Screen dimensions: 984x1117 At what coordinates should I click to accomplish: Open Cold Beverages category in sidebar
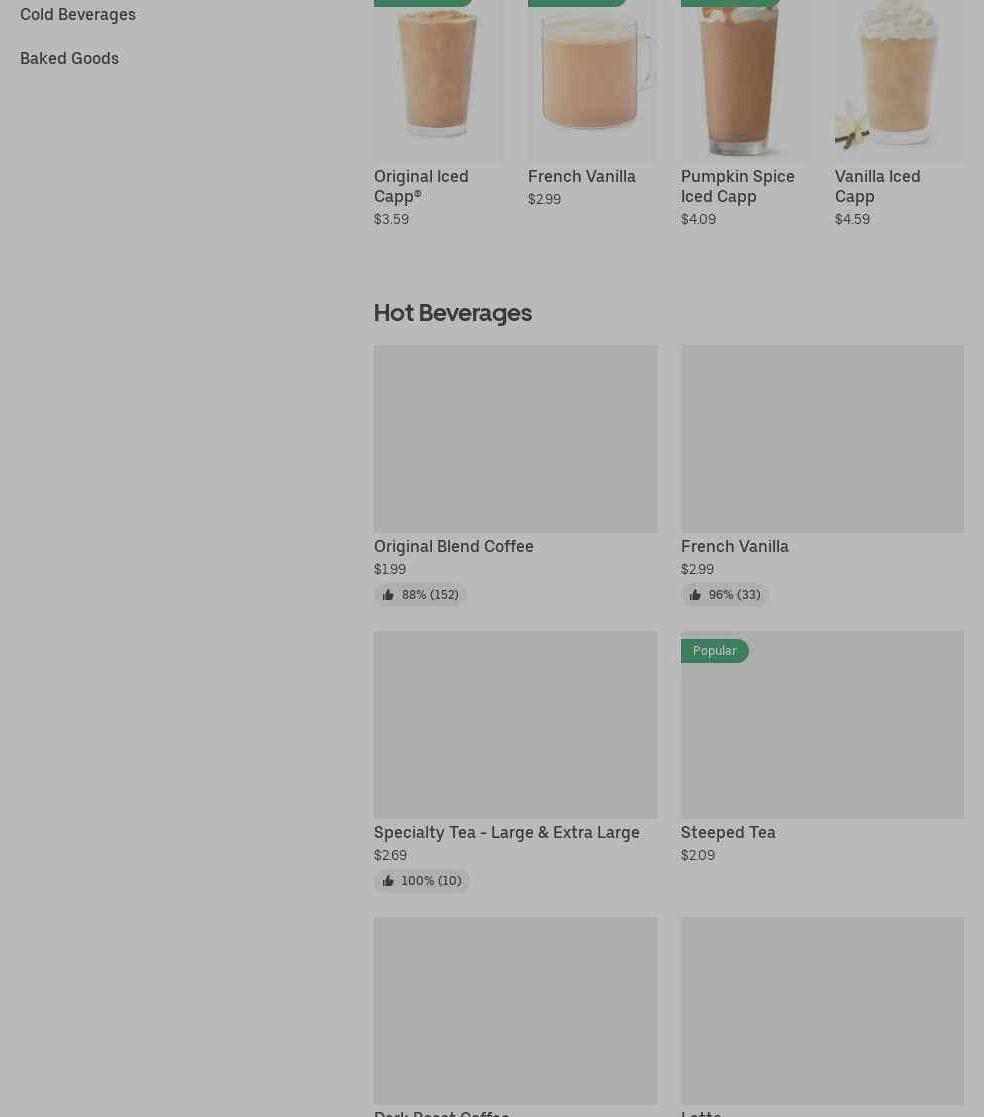78,14
